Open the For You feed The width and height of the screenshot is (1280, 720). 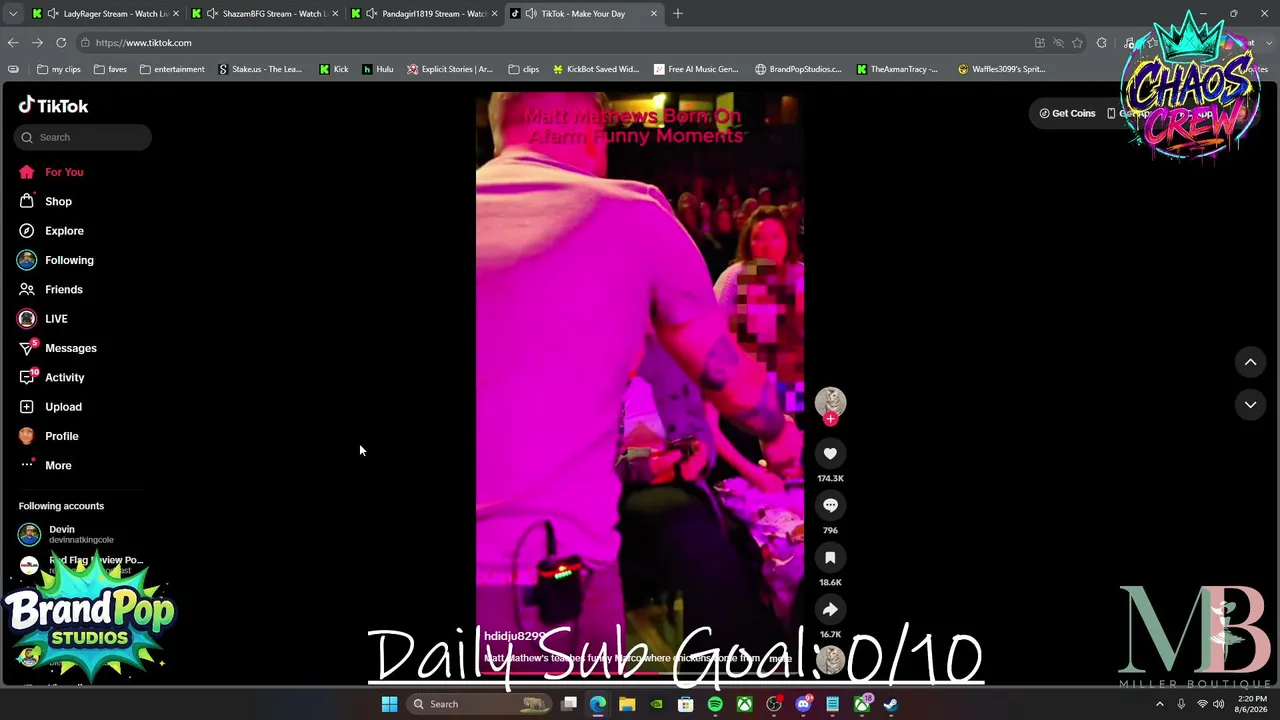(50, 172)
